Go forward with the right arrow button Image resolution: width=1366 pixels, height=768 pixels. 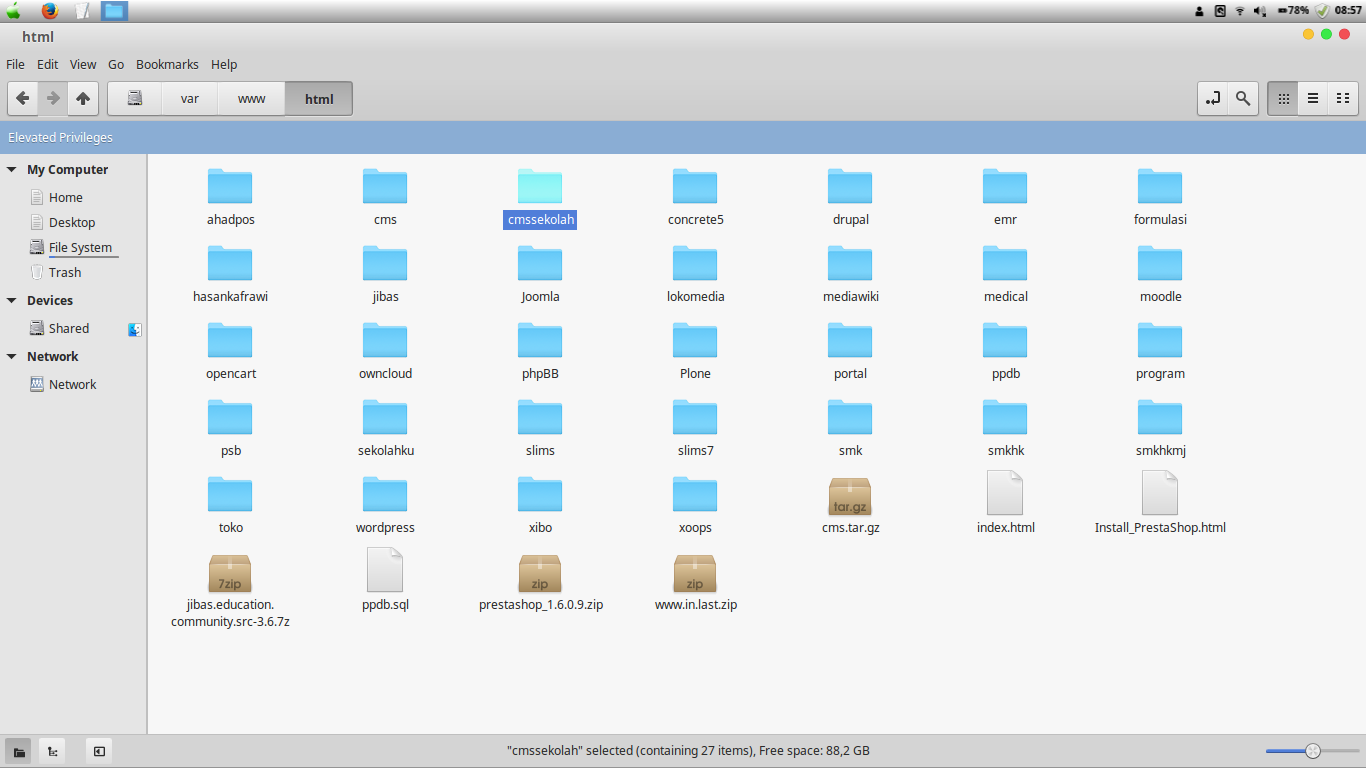coord(53,99)
